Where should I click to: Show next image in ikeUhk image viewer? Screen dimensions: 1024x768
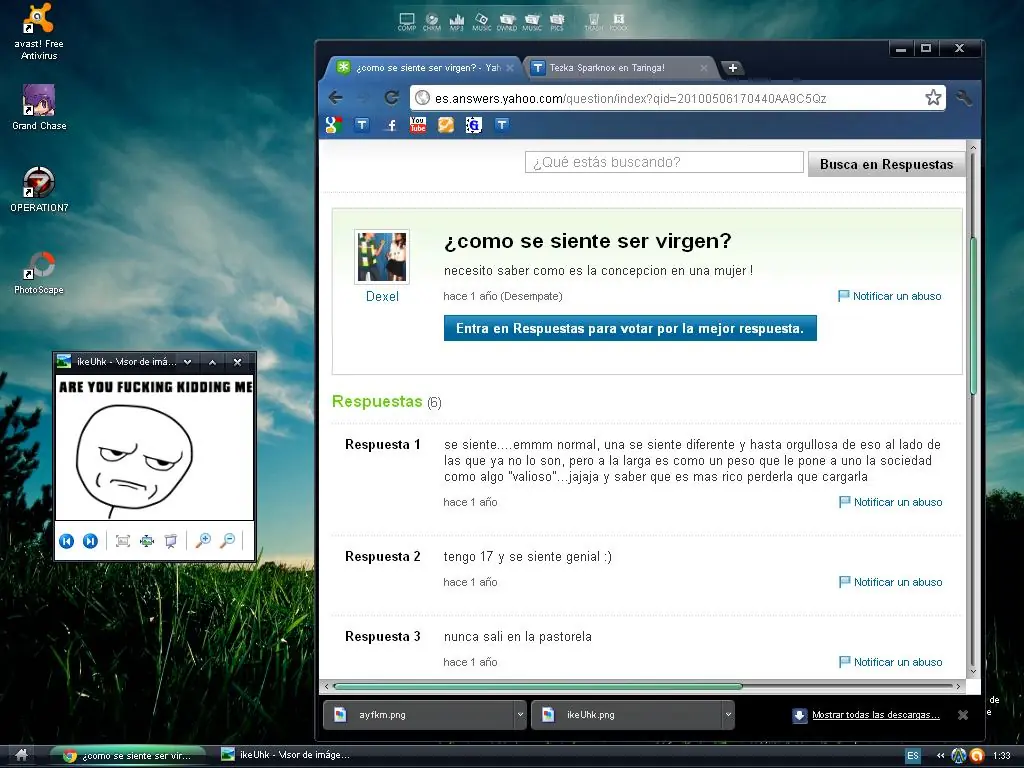click(x=90, y=541)
